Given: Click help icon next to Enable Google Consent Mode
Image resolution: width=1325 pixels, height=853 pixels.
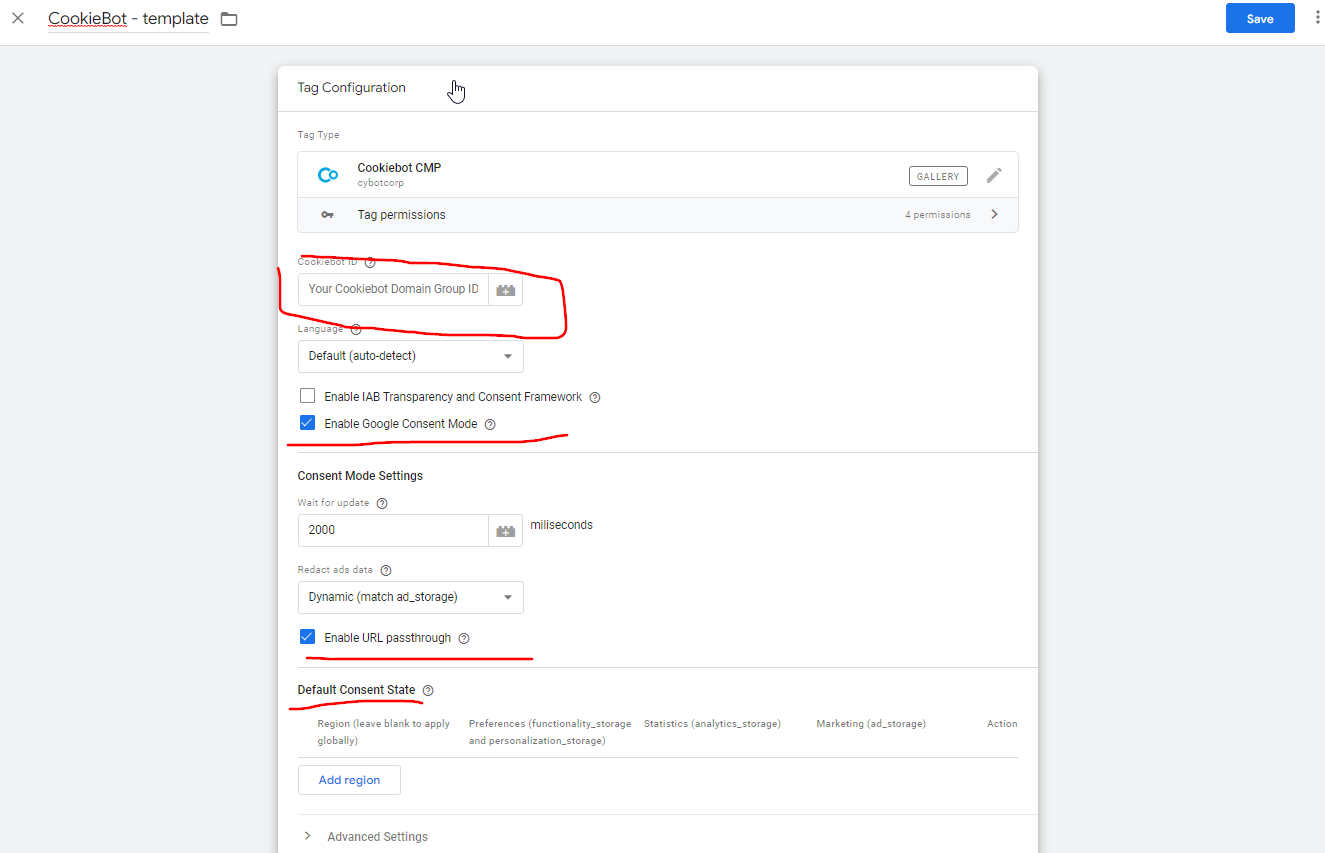Looking at the screenshot, I should pyautogui.click(x=490, y=424).
